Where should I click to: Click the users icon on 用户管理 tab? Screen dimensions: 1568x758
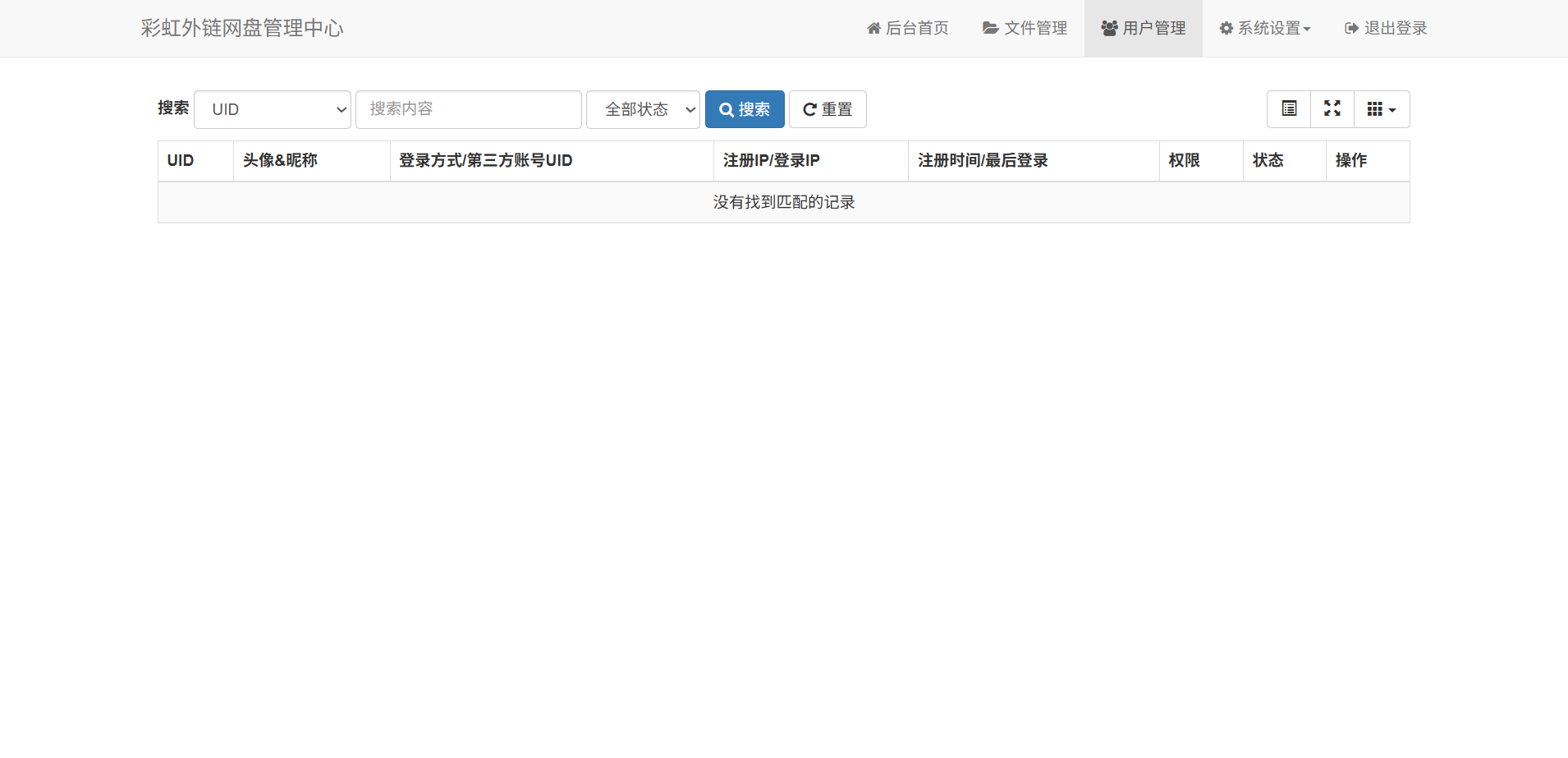(x=1110, y=27)
